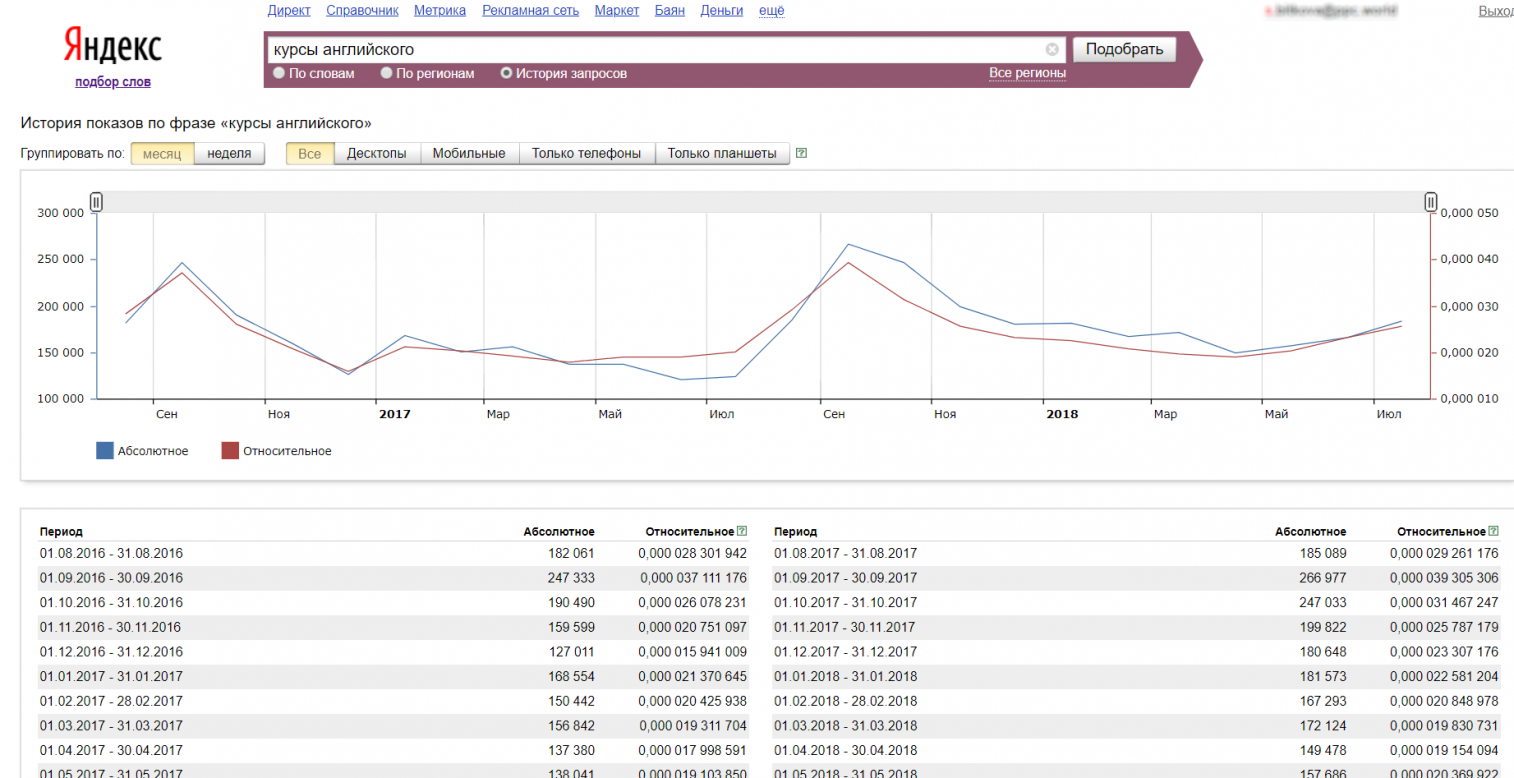
Task: Open Маркет in the top menu
Action: pos(617,11)
